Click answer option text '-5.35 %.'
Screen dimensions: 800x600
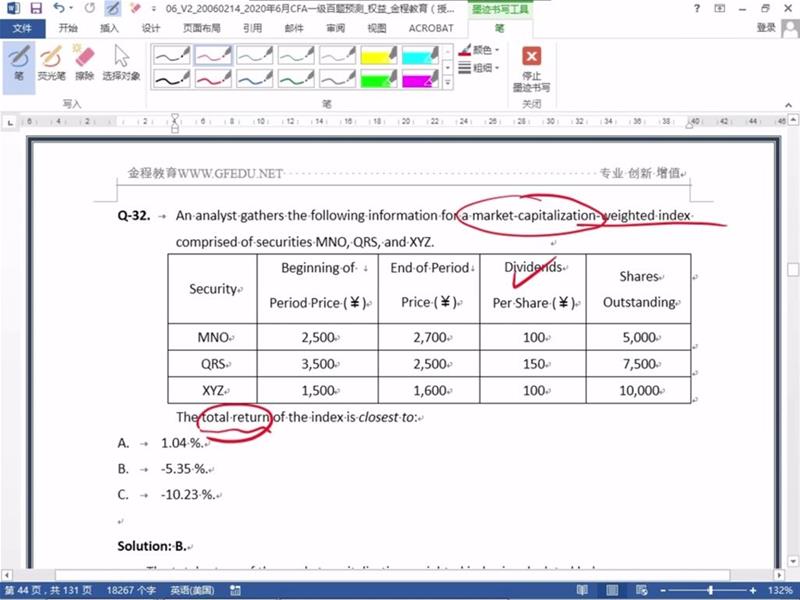(184, 468)
